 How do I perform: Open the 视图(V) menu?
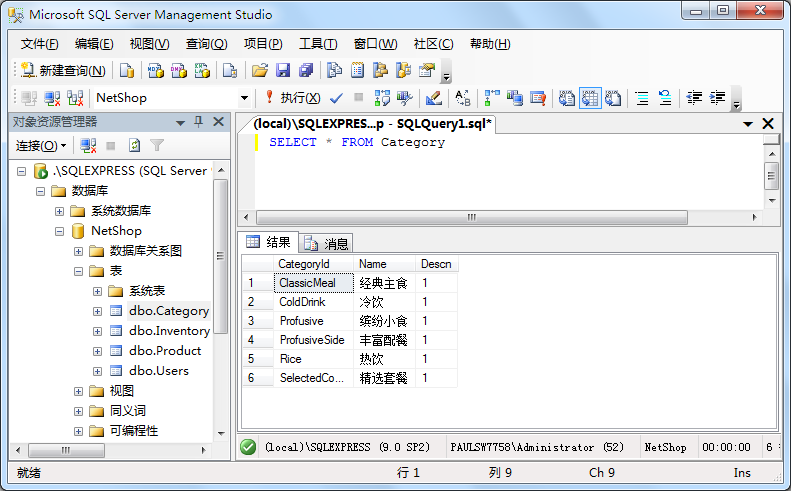pos(149,44)
